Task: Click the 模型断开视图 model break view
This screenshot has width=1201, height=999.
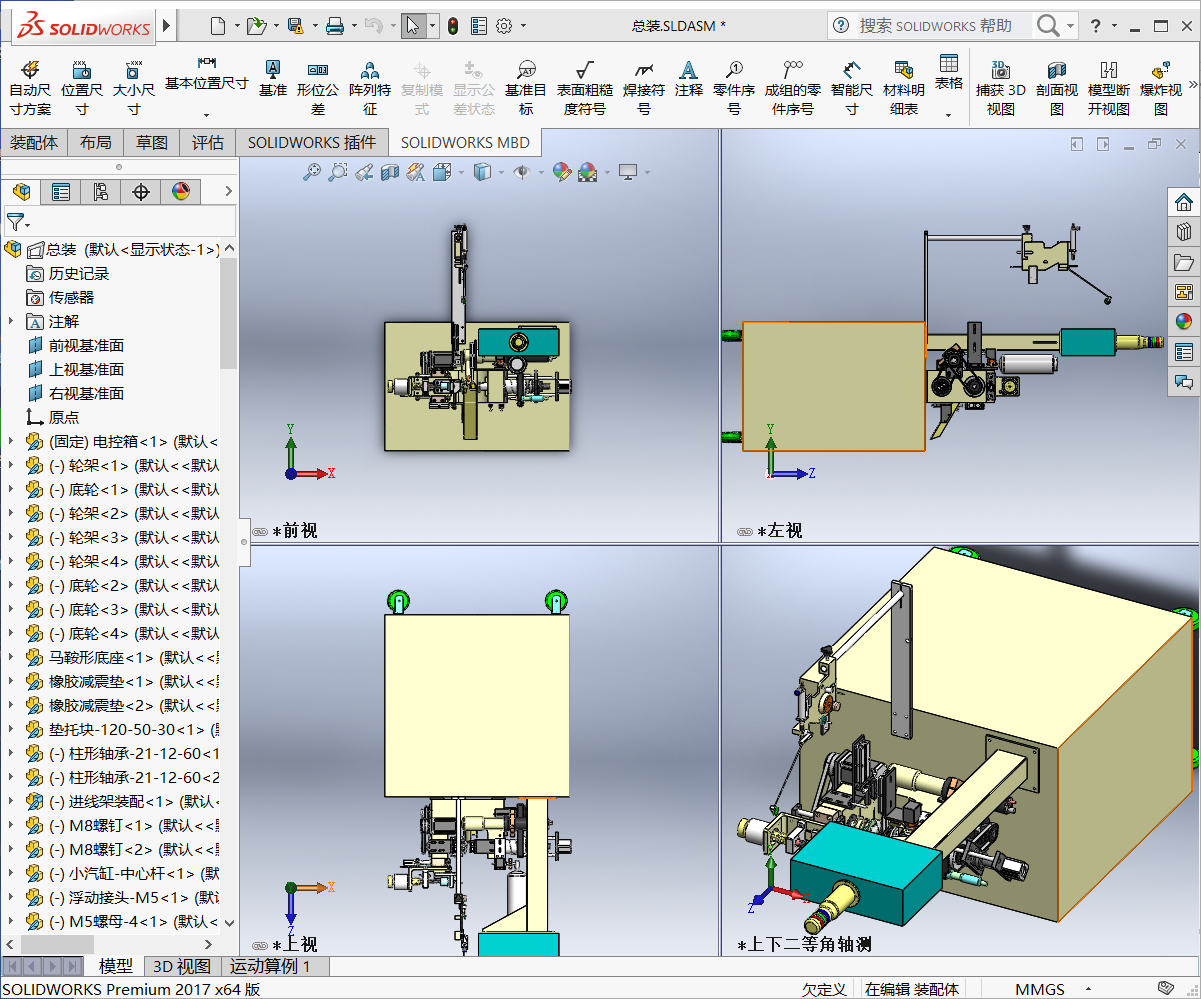Action: pyautogui.click(x=1109, y=86)
